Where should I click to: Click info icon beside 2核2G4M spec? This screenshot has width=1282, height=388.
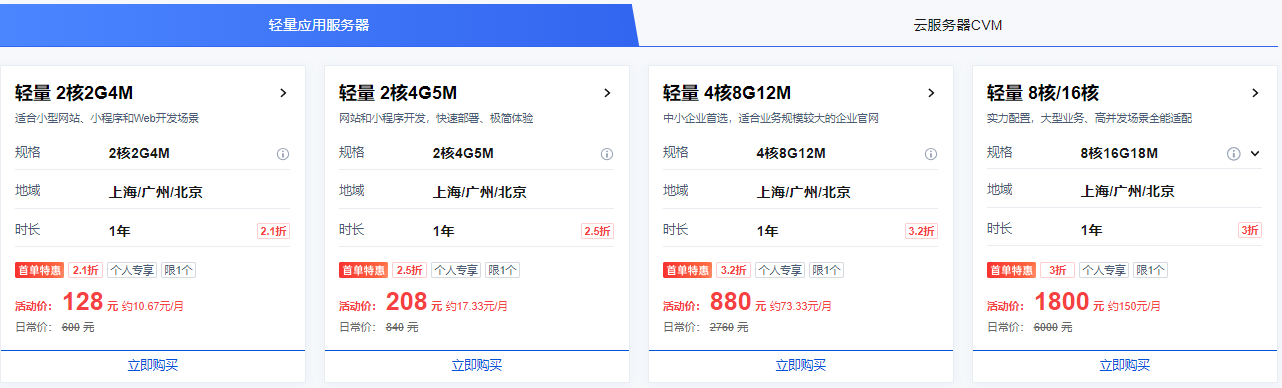pos(283,154)
